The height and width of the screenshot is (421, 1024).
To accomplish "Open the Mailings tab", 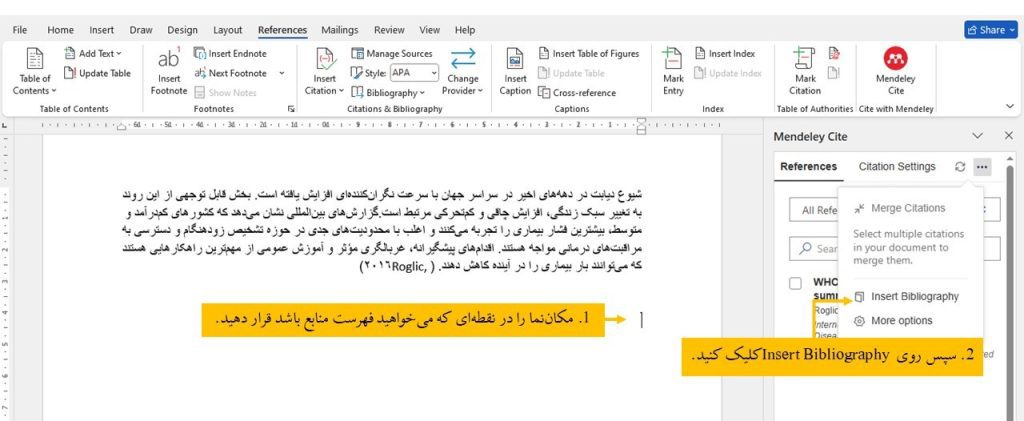I will point(340,30).
